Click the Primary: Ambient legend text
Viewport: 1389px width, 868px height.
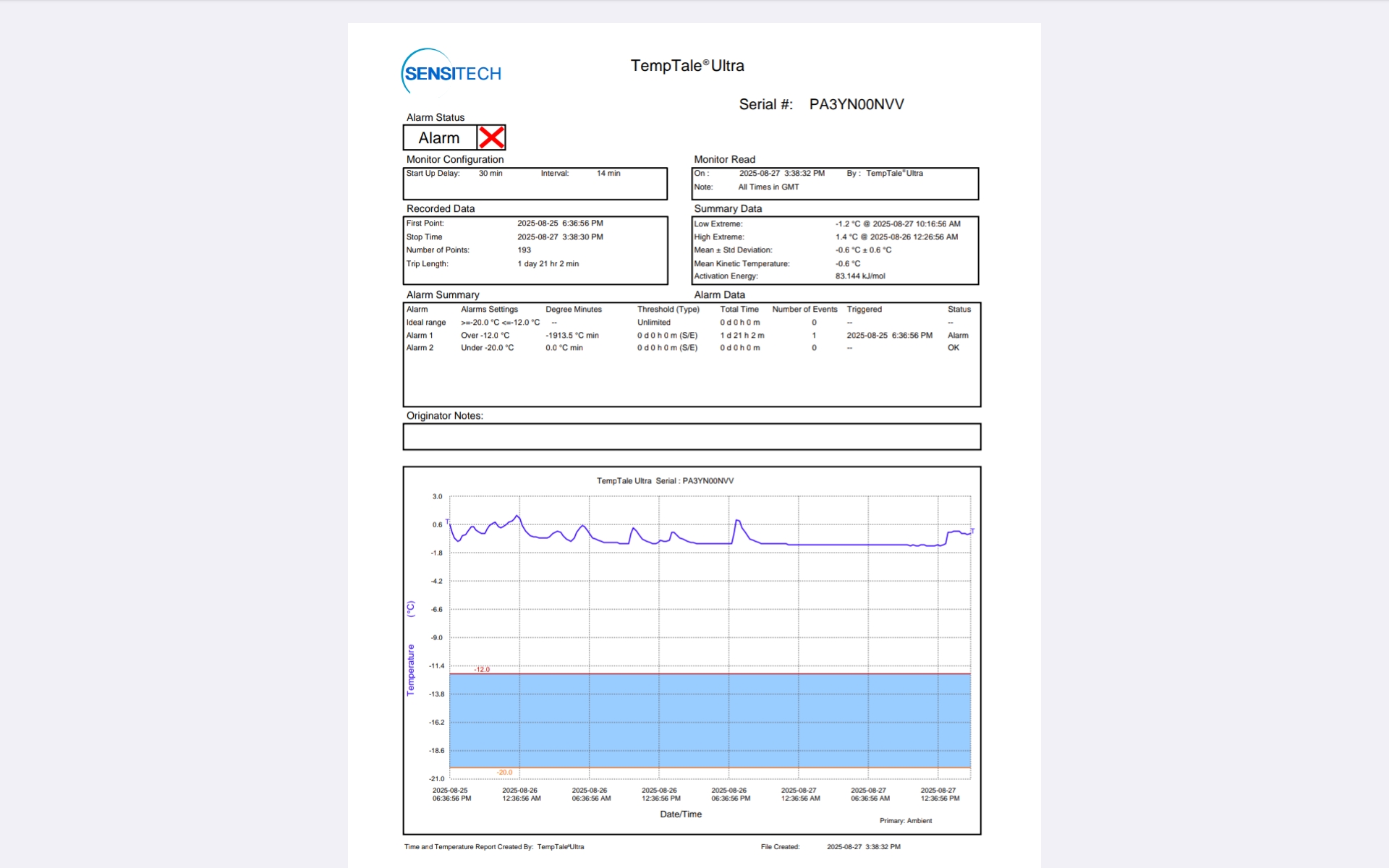point(905,821)
